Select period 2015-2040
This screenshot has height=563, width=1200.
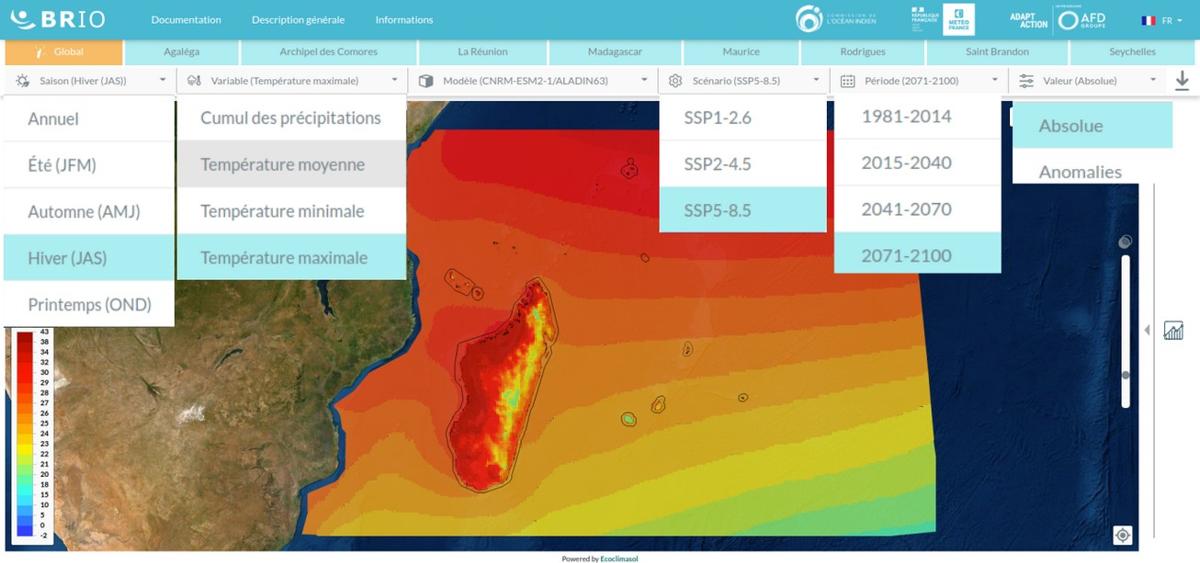coord(918,163)
